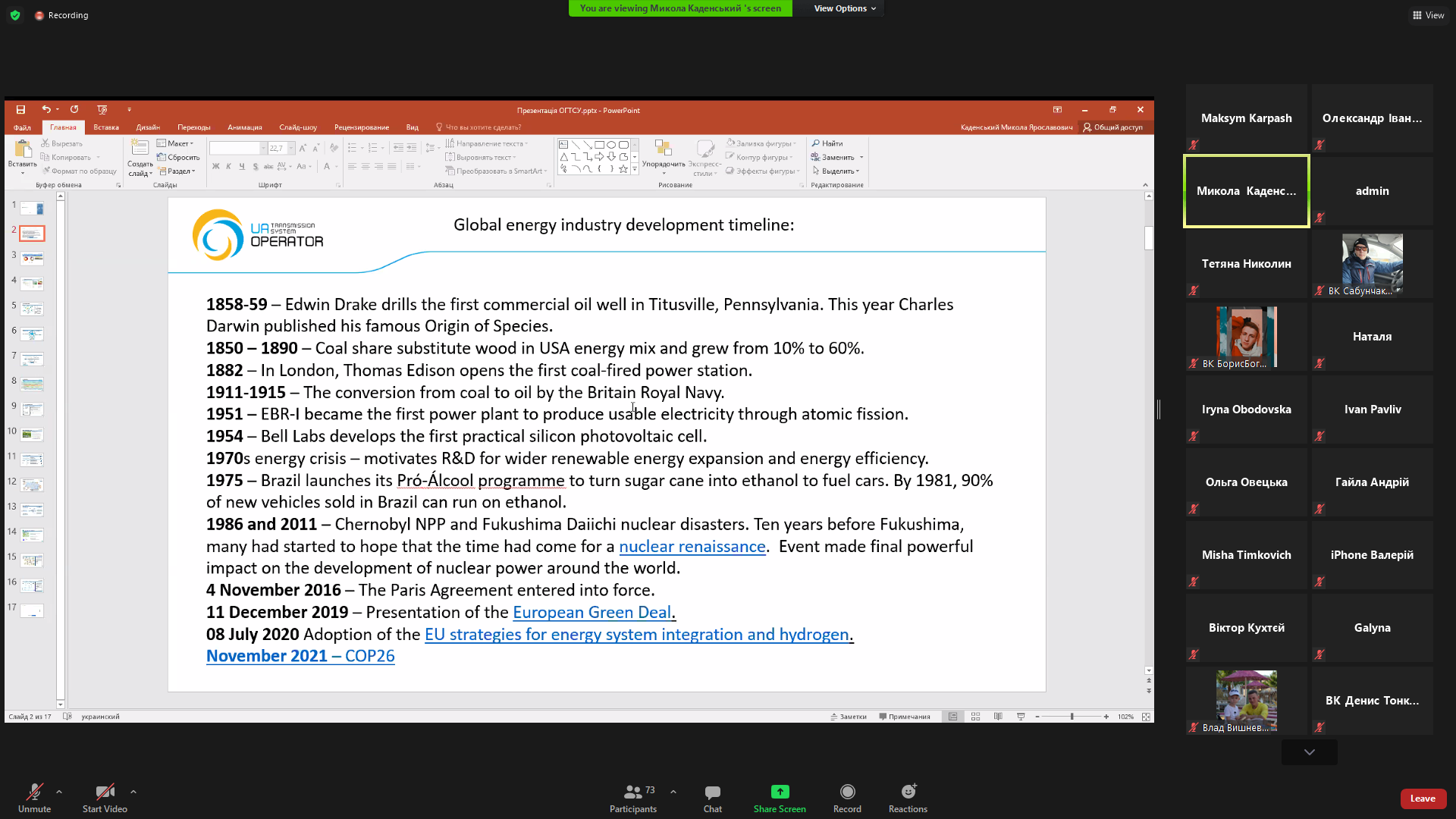Unmute the microphone

coord(34,792)
